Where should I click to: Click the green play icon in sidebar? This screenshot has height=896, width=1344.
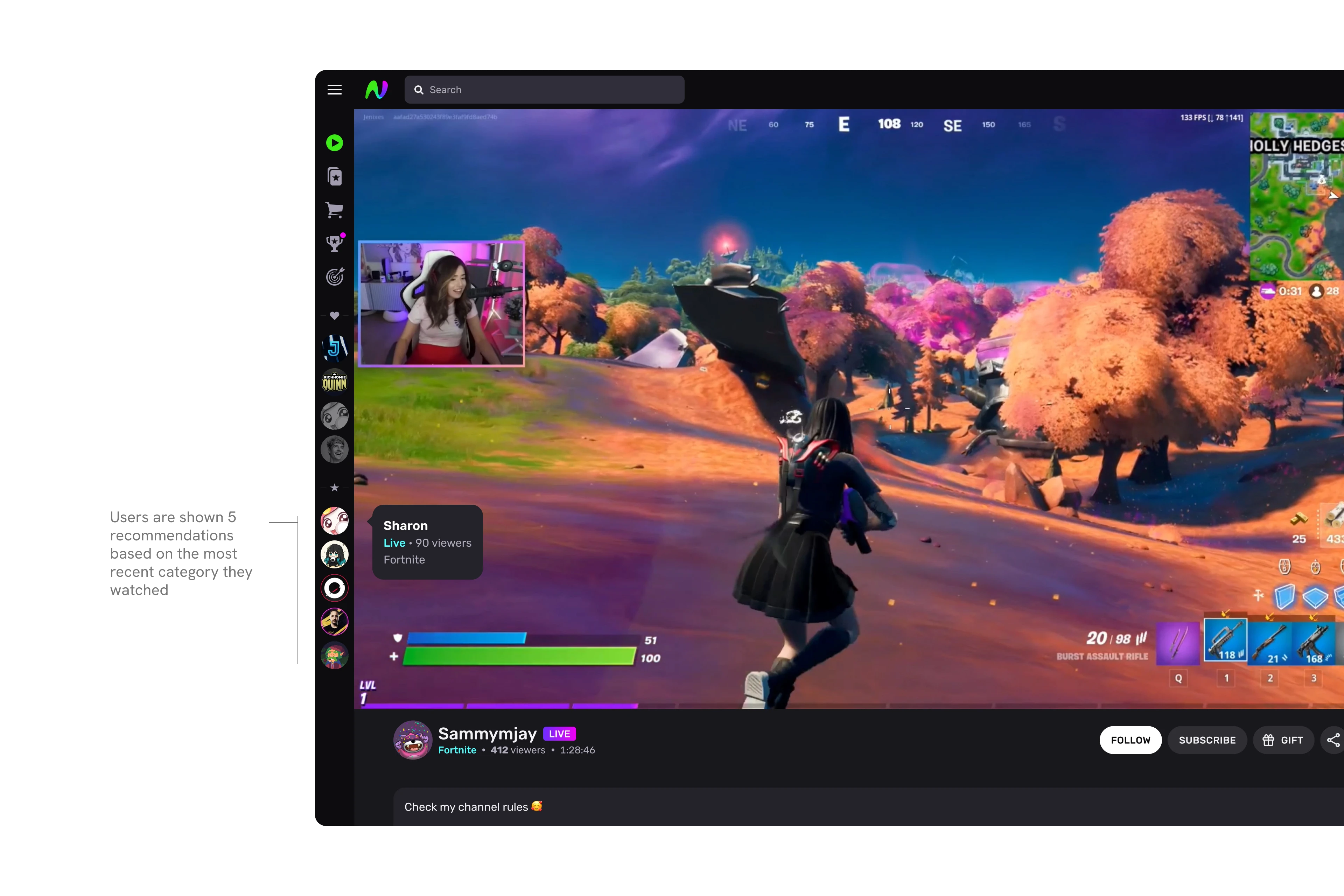334,143
